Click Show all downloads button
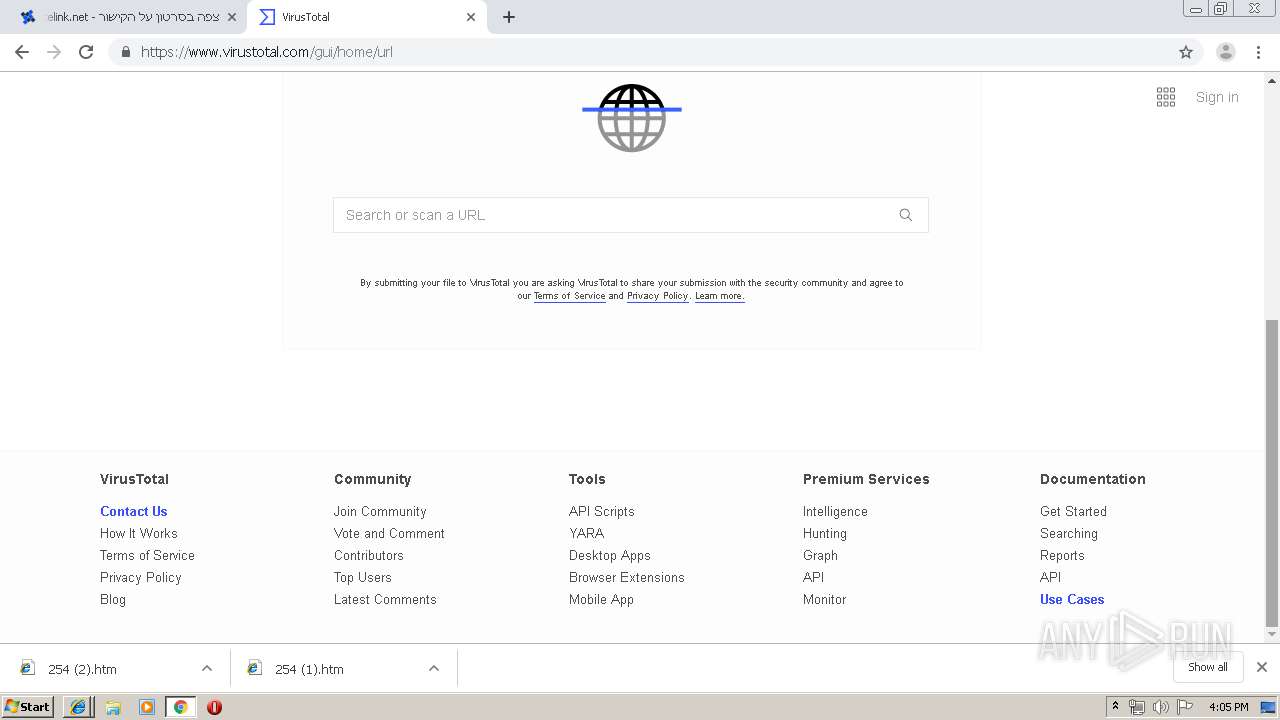1280x720 pixels. (x=1208, y=667)
